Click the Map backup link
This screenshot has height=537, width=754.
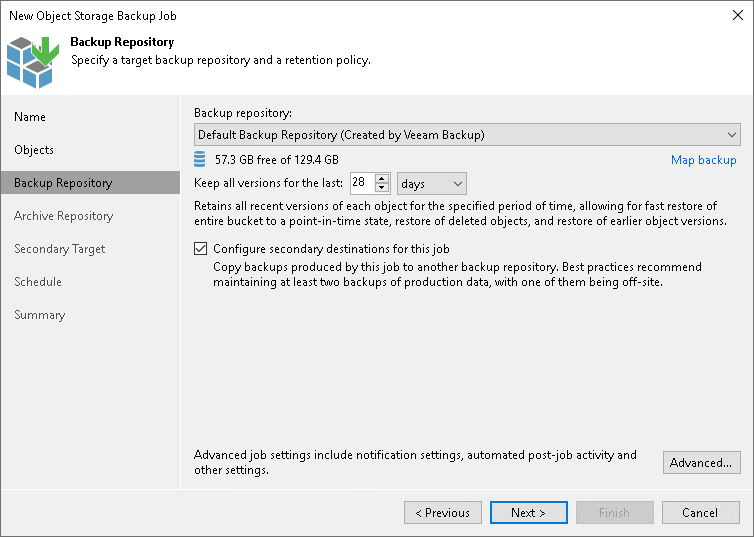tap(704, 160)
